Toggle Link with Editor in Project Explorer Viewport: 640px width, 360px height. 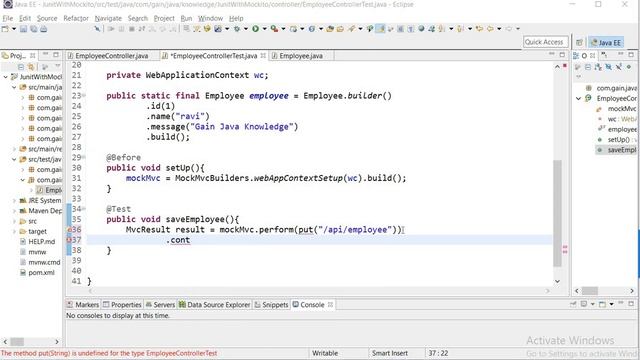[31, 67]
